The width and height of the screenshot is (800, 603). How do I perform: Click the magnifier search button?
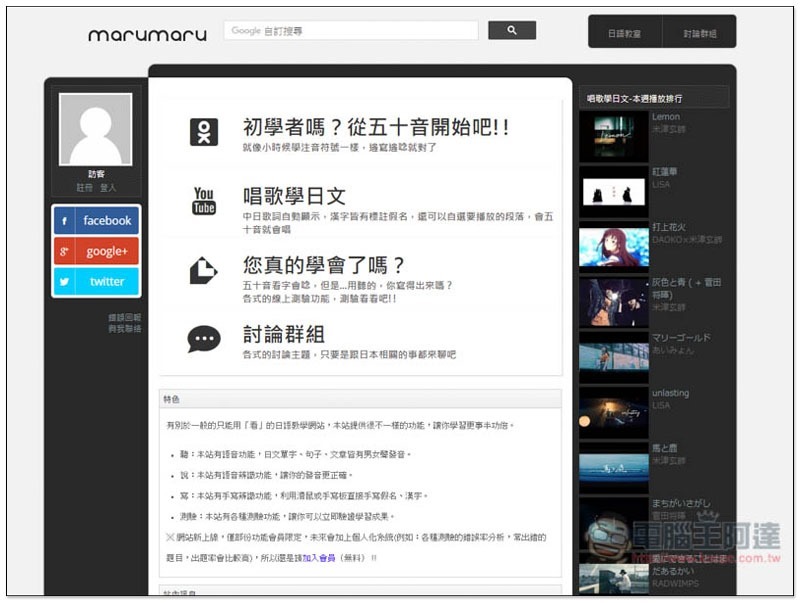pyautogui.click(x=512, y=30)
